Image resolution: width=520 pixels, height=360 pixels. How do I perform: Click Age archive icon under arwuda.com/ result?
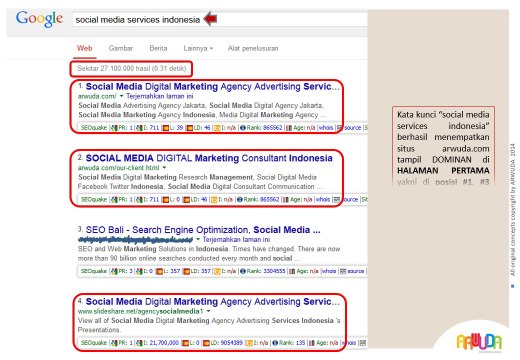289,128
